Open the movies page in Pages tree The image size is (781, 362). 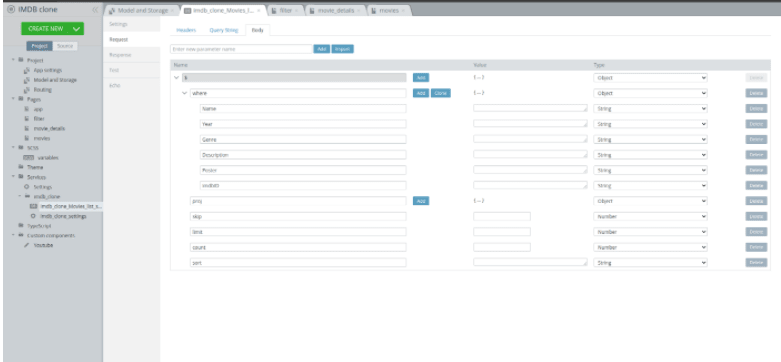pos(41,138)
